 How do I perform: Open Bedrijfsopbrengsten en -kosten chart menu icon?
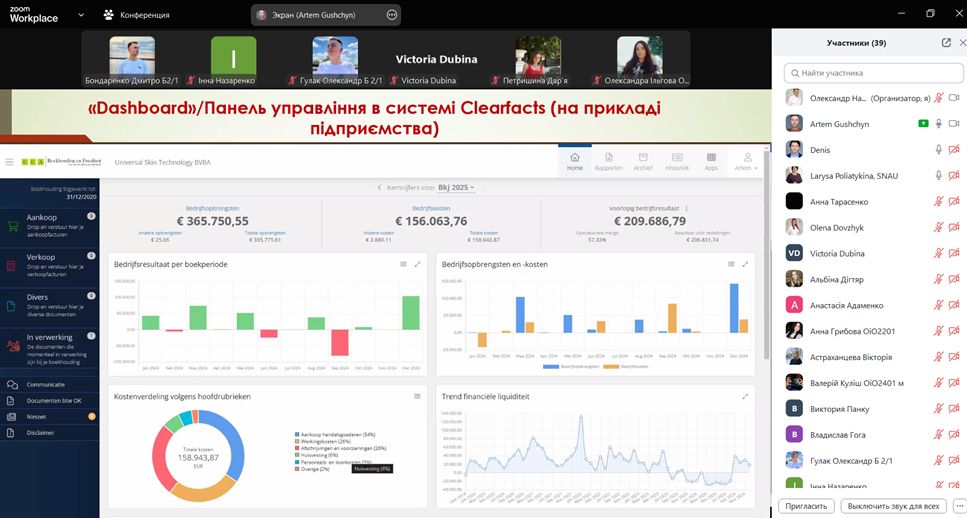point(731,264)
